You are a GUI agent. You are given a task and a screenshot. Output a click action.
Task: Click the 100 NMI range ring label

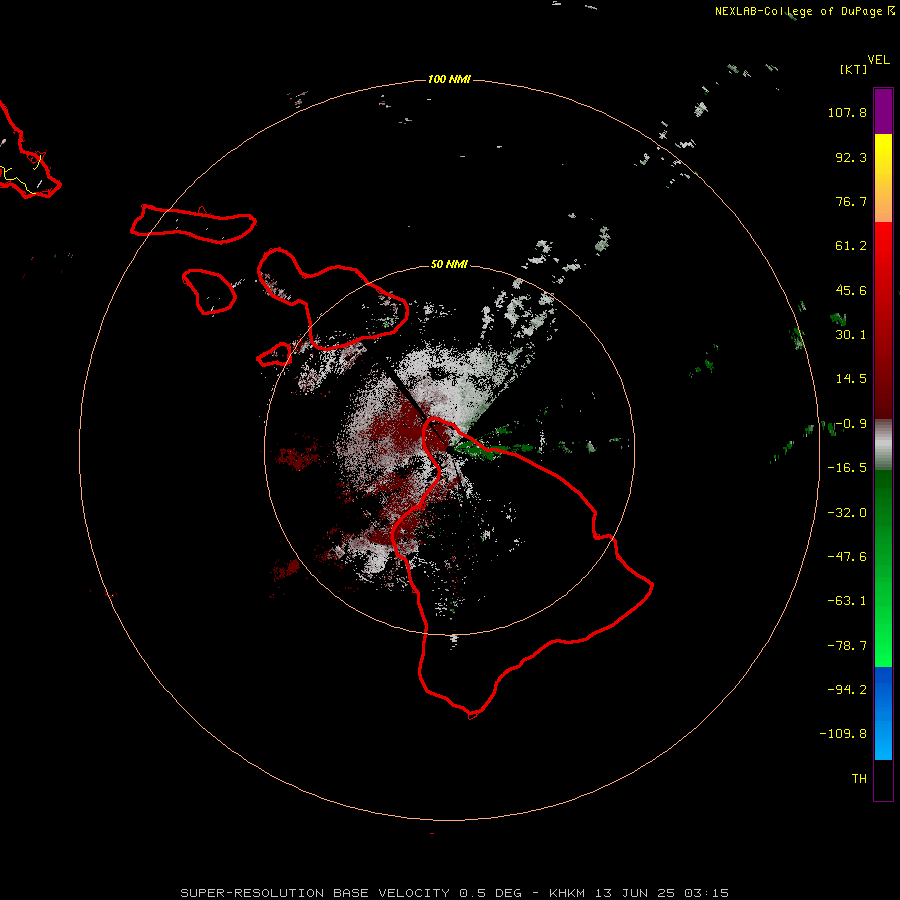pos(449,79)
